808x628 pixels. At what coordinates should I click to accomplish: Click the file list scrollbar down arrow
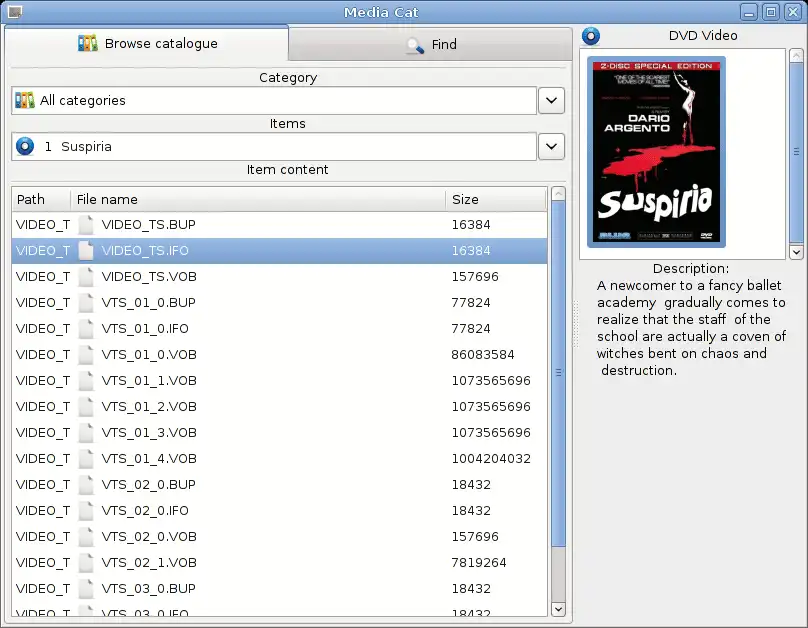[558, 609]
